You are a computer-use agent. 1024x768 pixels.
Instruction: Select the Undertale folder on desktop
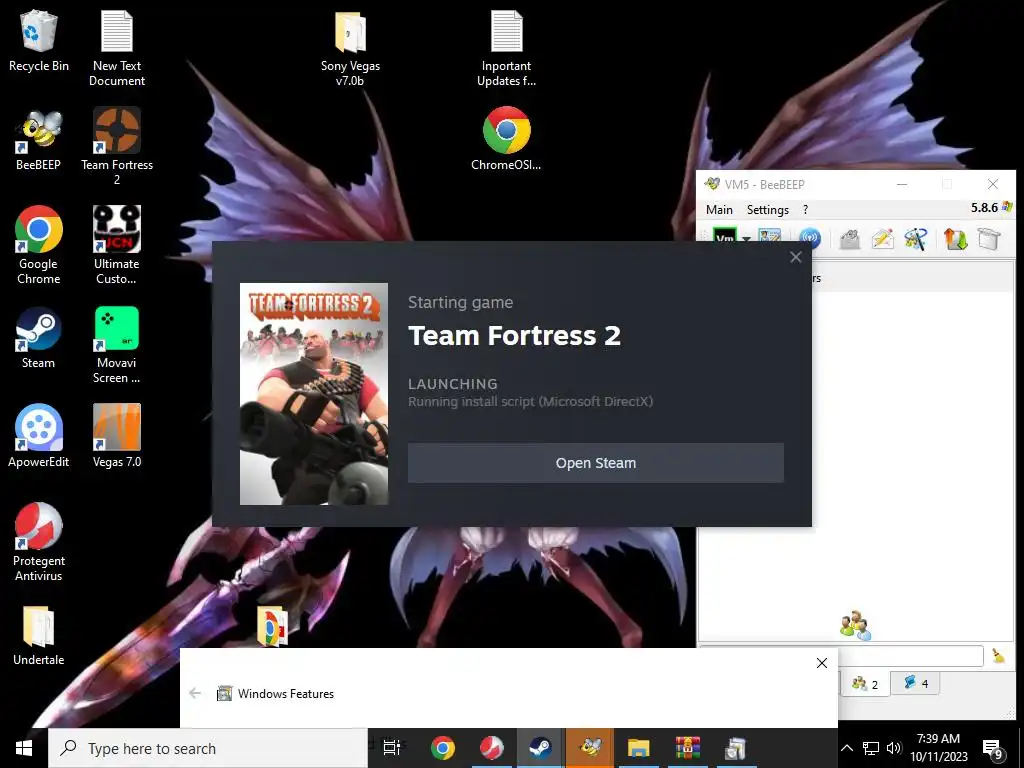(39, 635)
